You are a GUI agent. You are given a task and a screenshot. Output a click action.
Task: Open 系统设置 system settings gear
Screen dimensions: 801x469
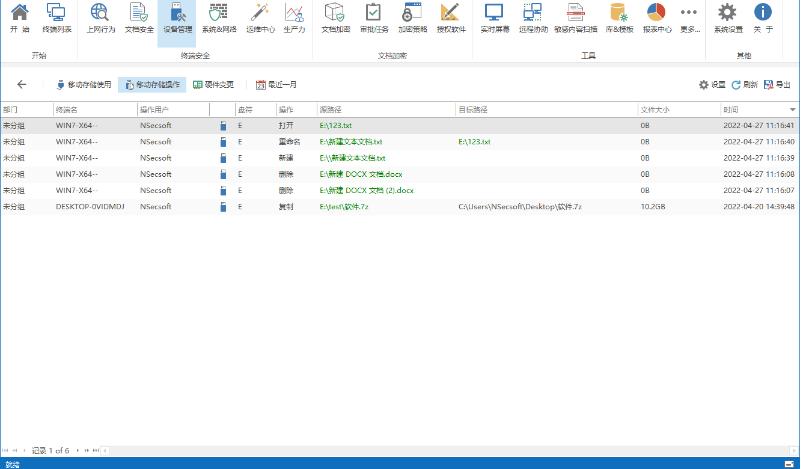[728, 17]
